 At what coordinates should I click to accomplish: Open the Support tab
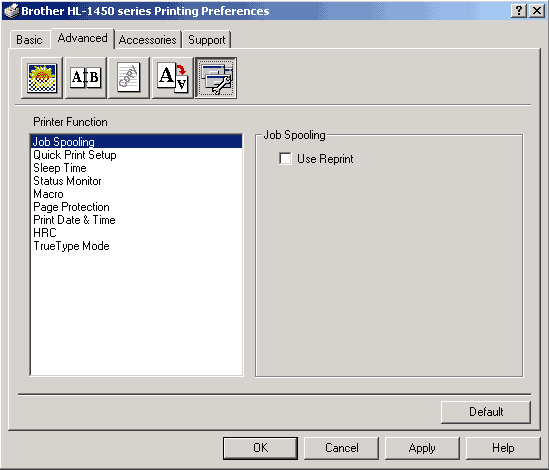pos(207,40)
